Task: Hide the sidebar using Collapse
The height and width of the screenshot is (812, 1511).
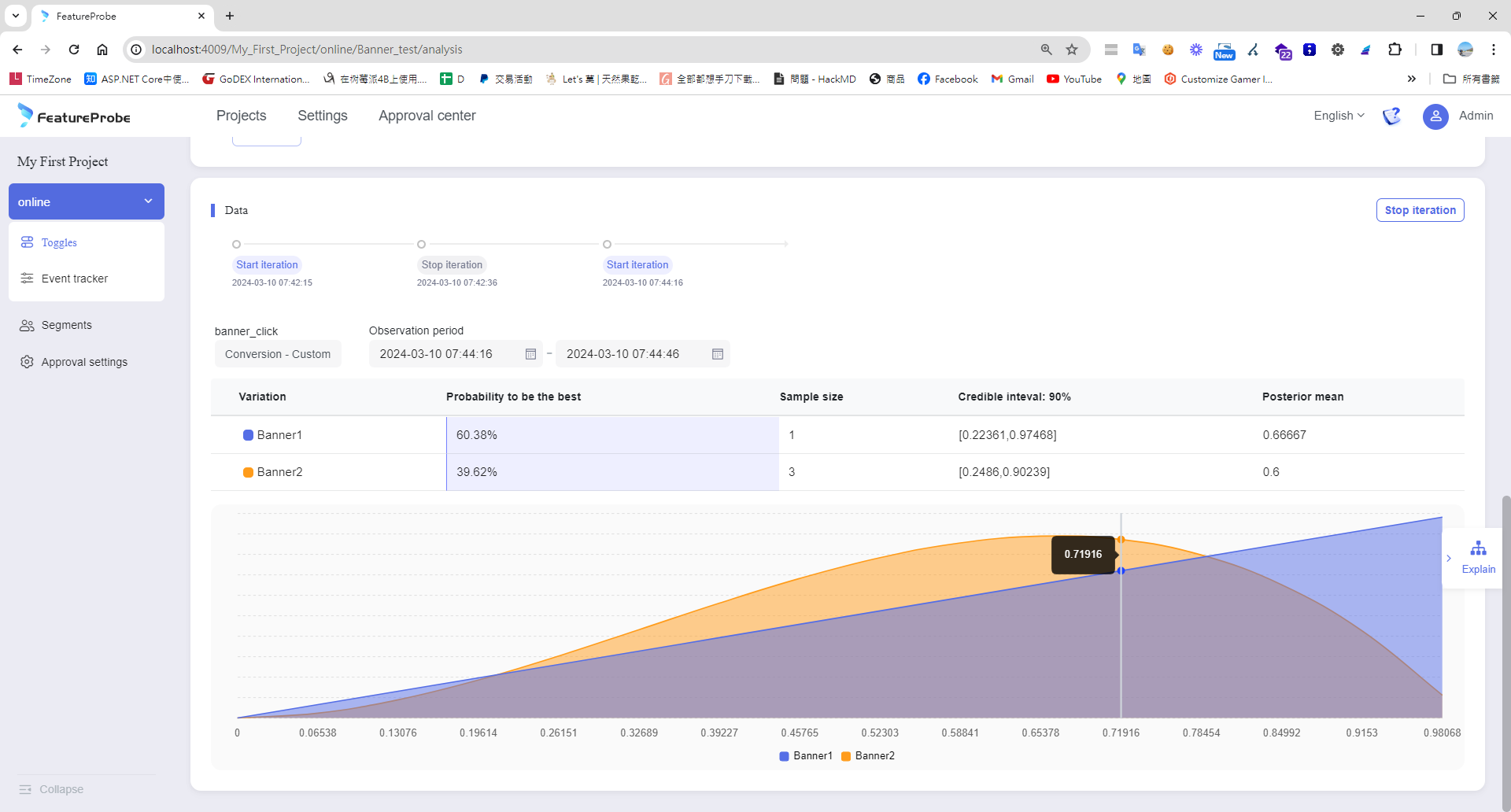Action: pyautogui.click(x=52, y=788)
